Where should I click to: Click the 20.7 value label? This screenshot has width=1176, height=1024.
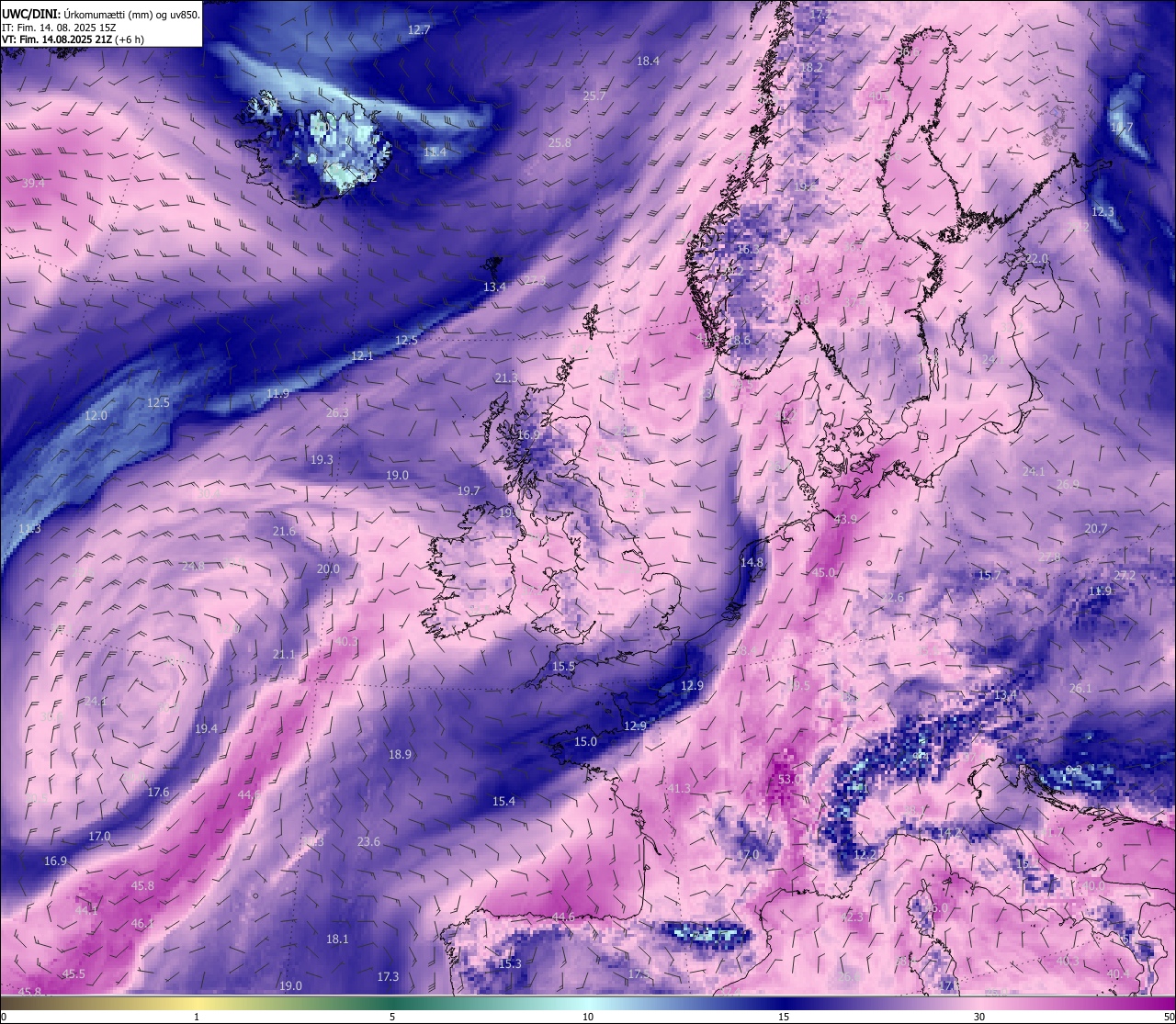point(1096,528)
